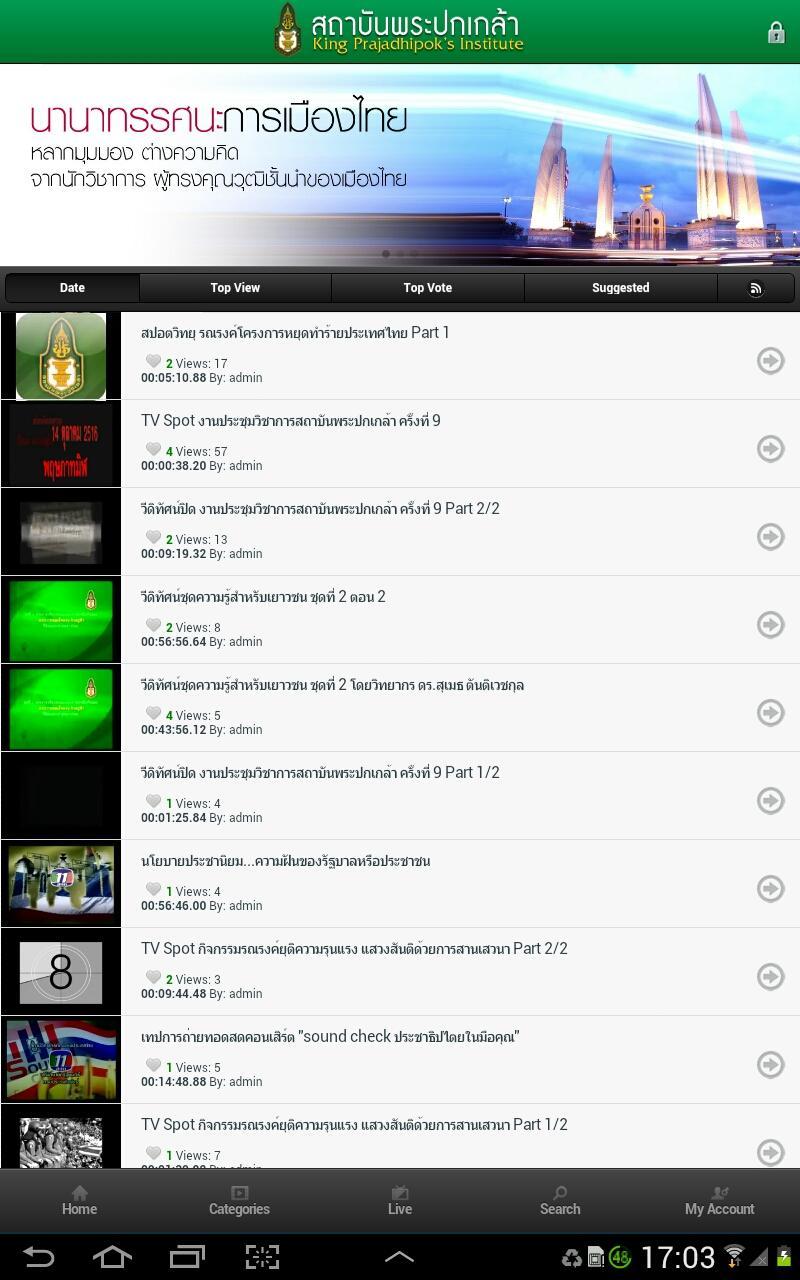800x1280 pixels.
Task: Open Live in bottom navigation
Action: 400,1200
